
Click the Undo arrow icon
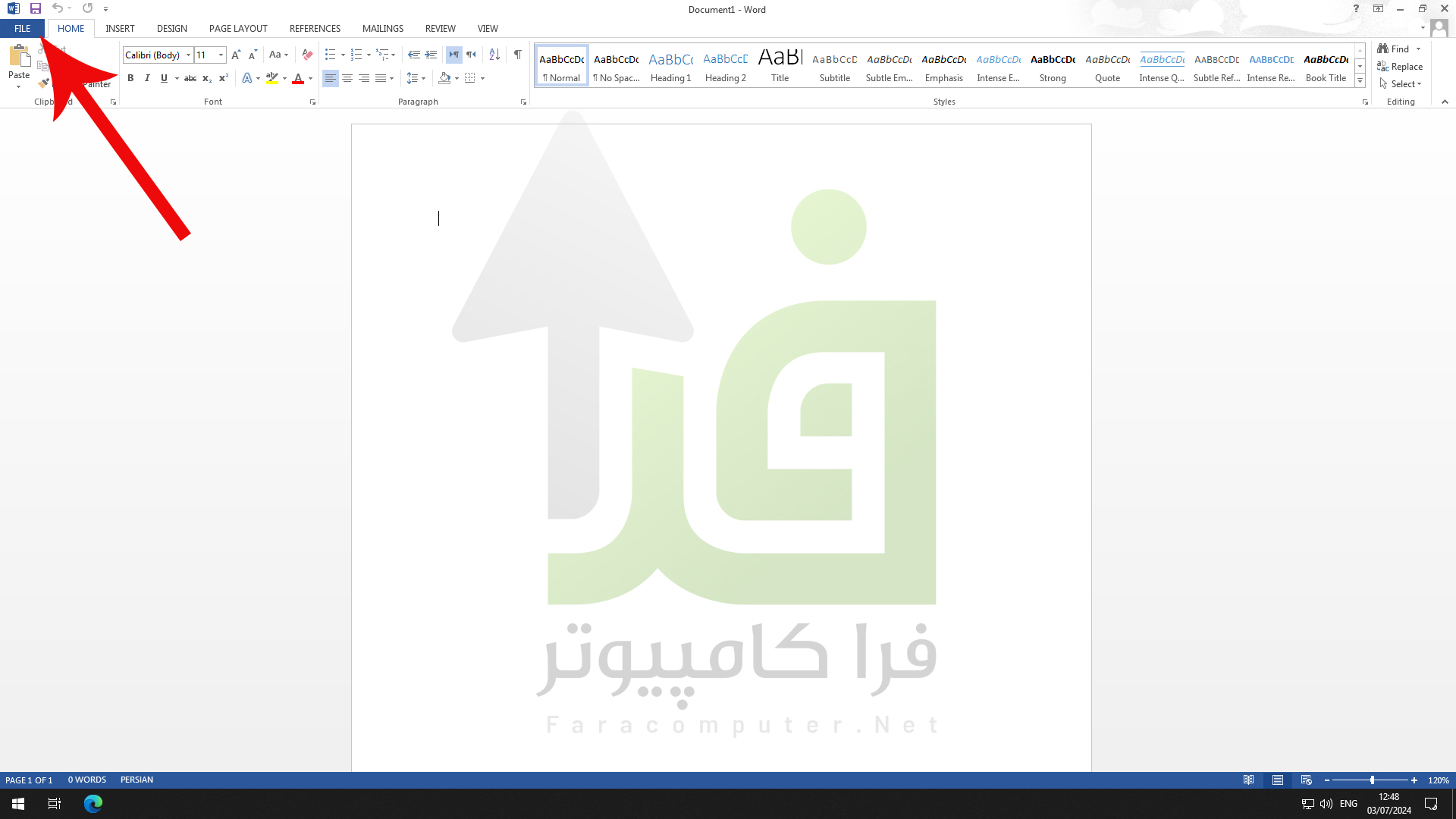(x=57, y=8)
